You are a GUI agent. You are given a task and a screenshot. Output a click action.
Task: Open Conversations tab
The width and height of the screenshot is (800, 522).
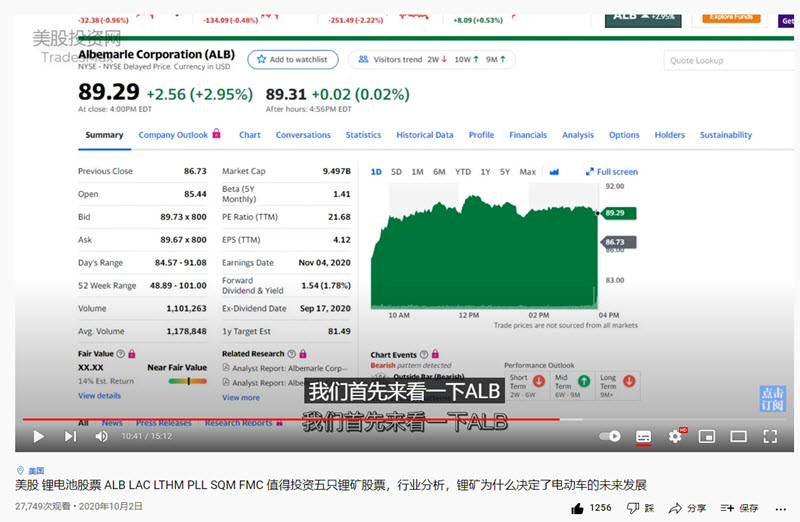click(303, 135)
